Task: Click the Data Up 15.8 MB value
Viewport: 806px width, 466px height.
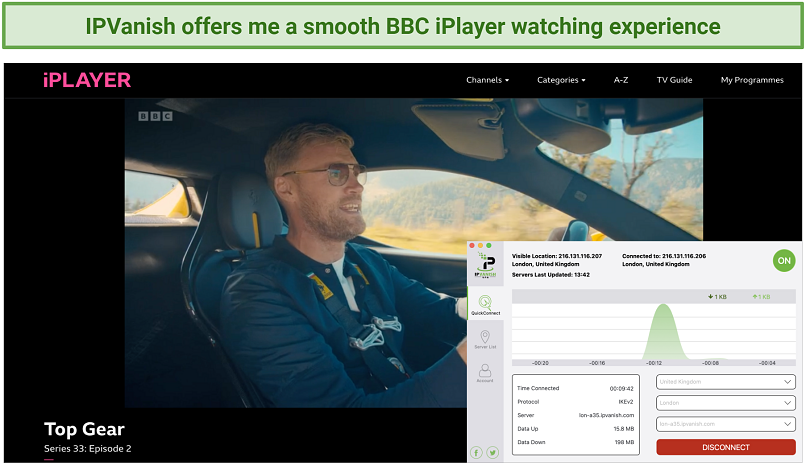Action: 624,428
